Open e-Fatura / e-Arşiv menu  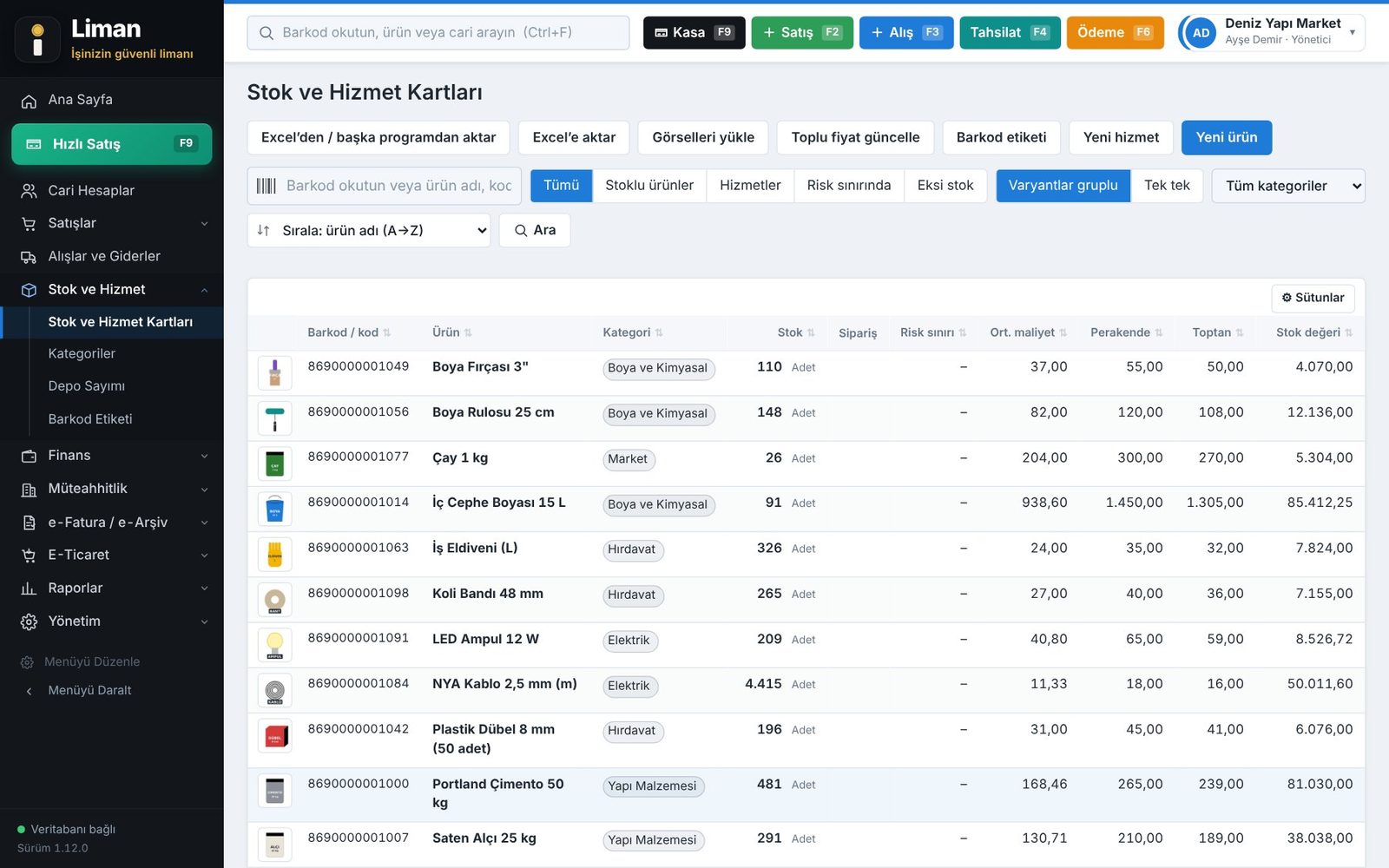pos(111,523)
